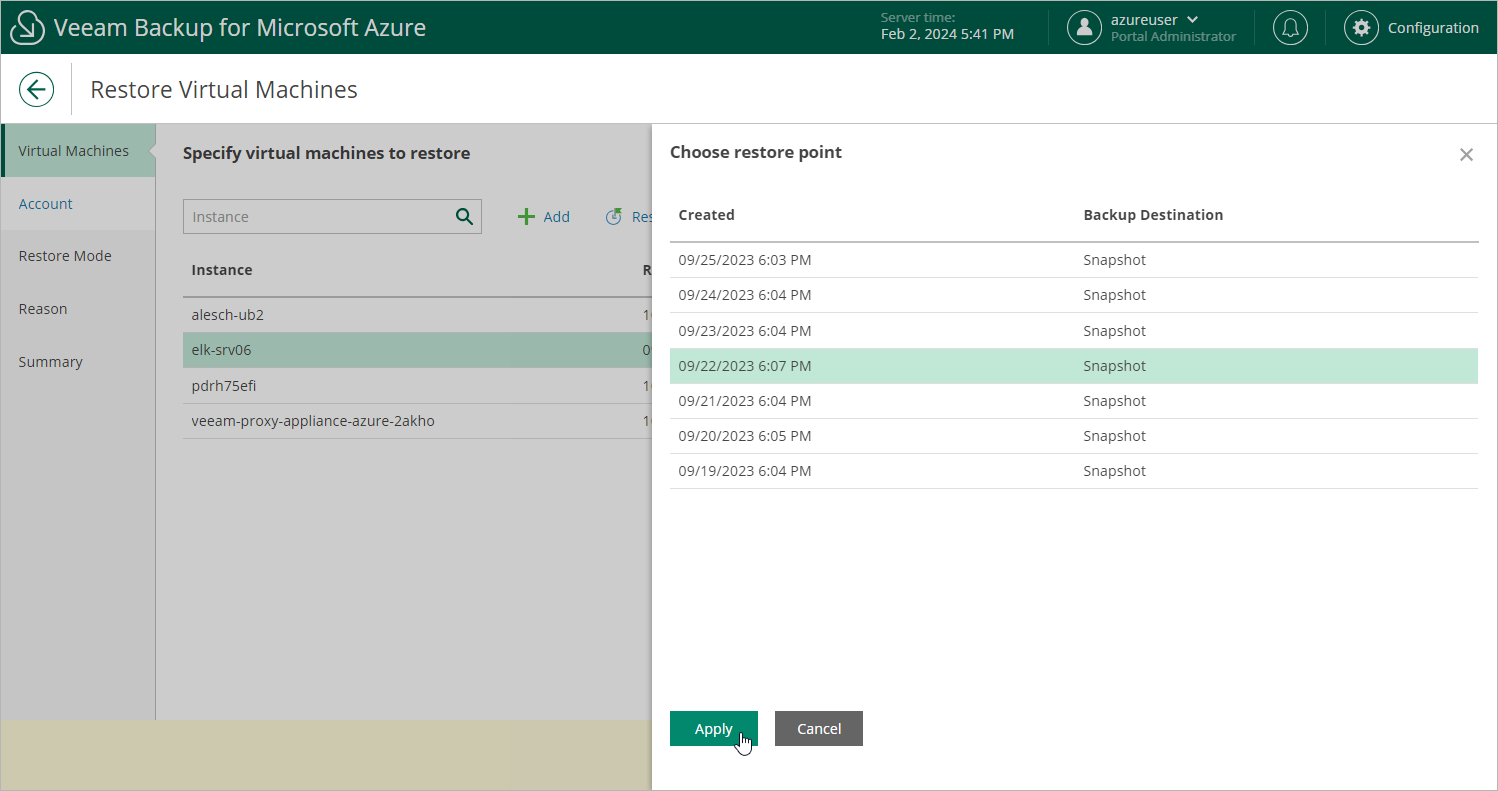Screen dimensions: 1498x791
Task: Select the veeam-proxy-appliance-azure-2akho row
Action: (x=417, y=421)
